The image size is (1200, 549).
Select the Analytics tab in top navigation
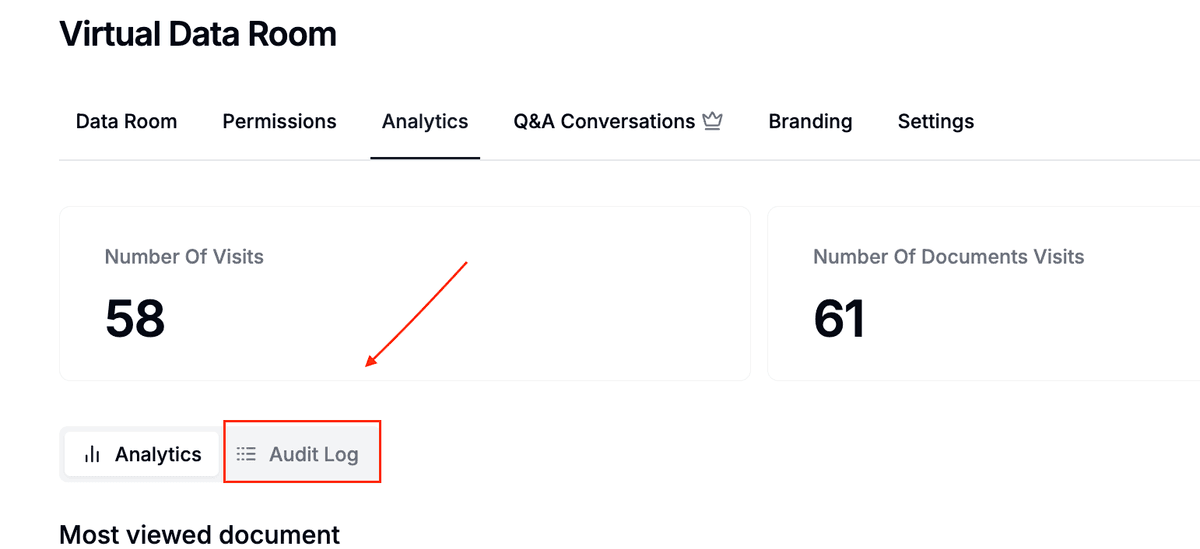(425, 121)
